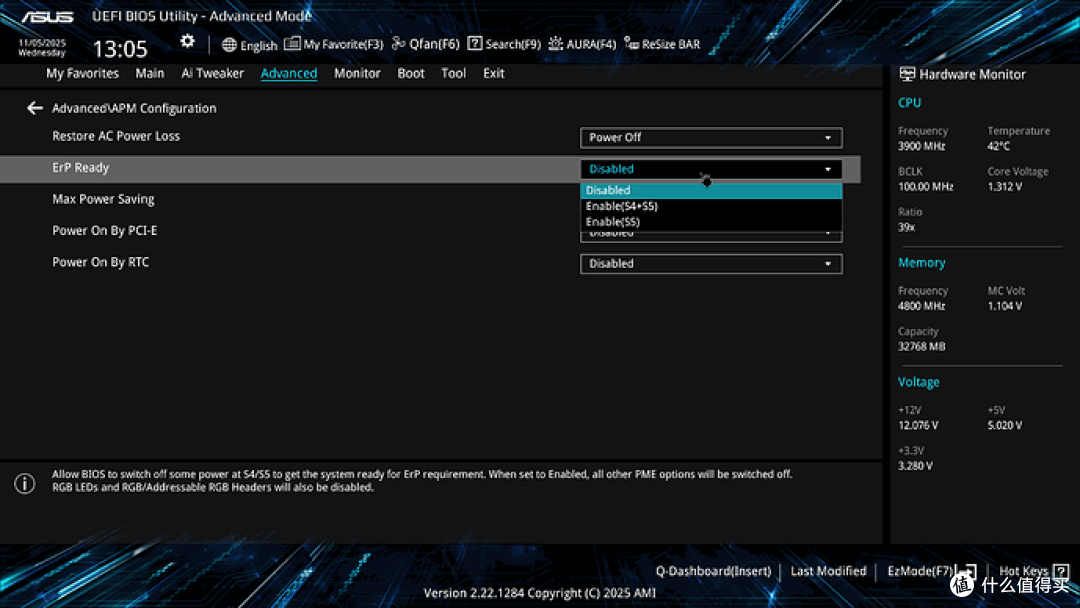
Task: Open Qfan(F6) fan control
Action: pos(426,44)
